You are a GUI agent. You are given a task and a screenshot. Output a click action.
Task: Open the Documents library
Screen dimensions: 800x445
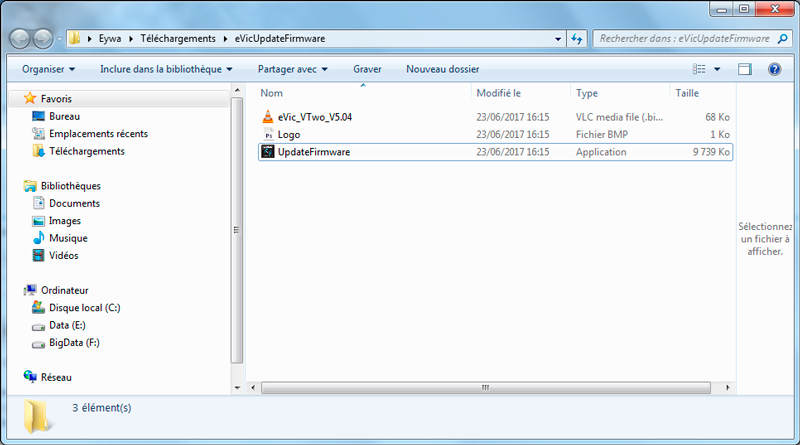(74, 203)
